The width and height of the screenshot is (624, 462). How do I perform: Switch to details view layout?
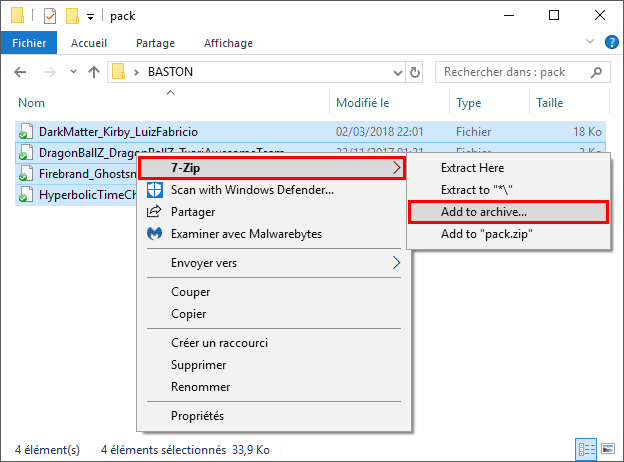point(585,448)
